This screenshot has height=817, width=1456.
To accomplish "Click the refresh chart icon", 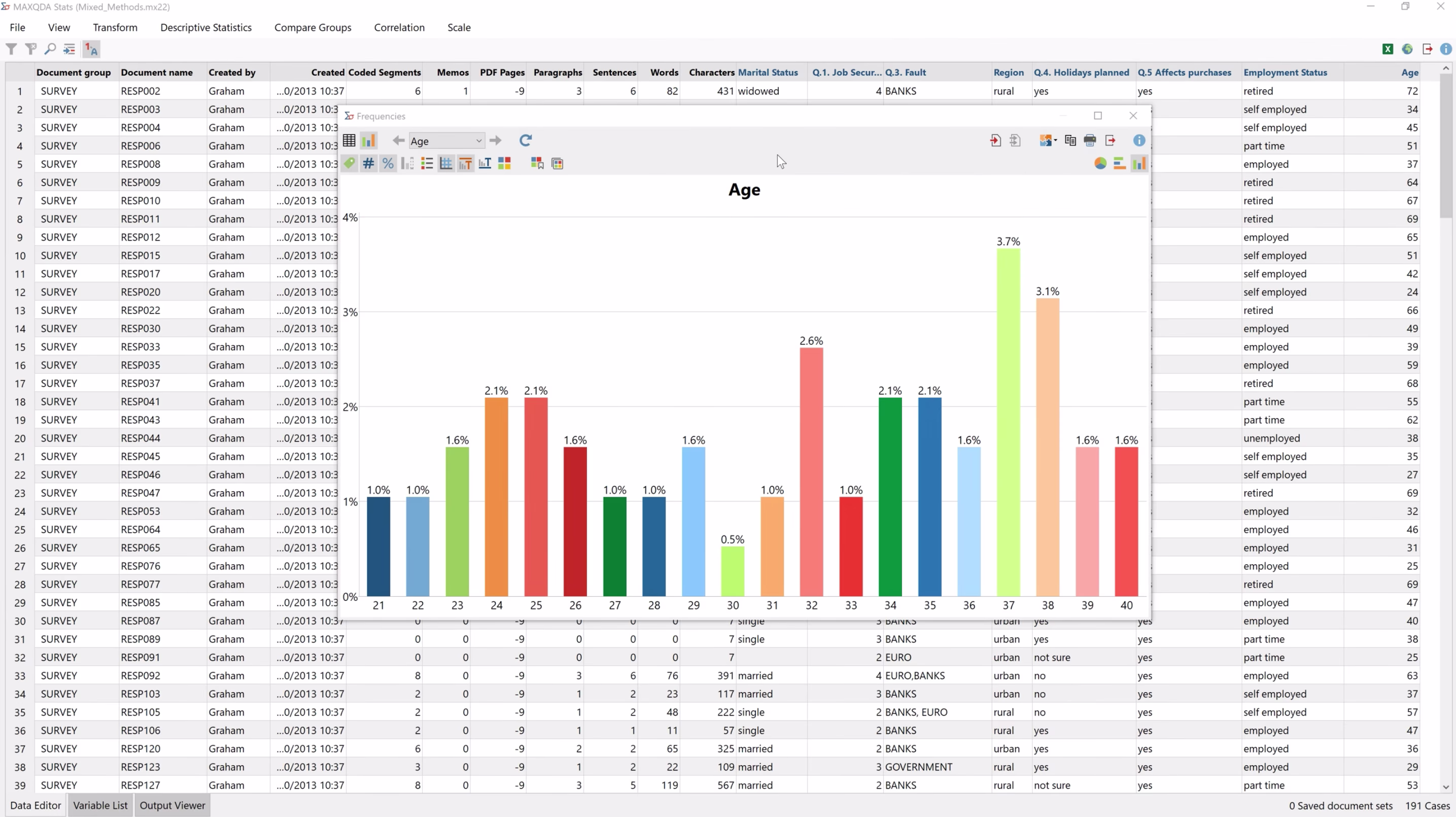I will click(525, 140).
